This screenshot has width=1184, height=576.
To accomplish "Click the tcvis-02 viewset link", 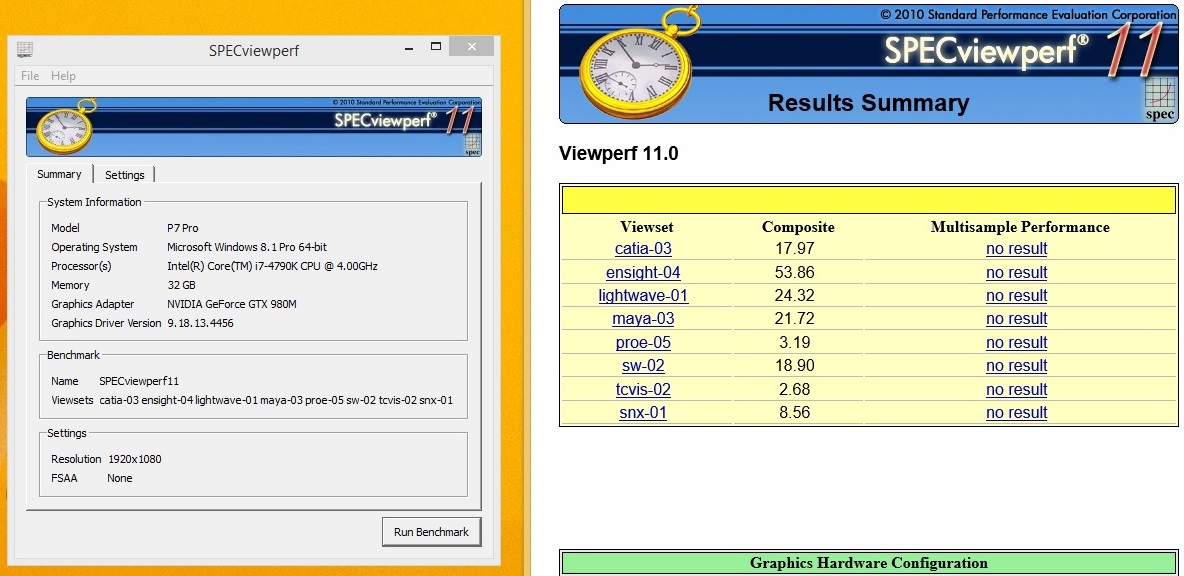I will pyautogui.click(x=643, y=390).
